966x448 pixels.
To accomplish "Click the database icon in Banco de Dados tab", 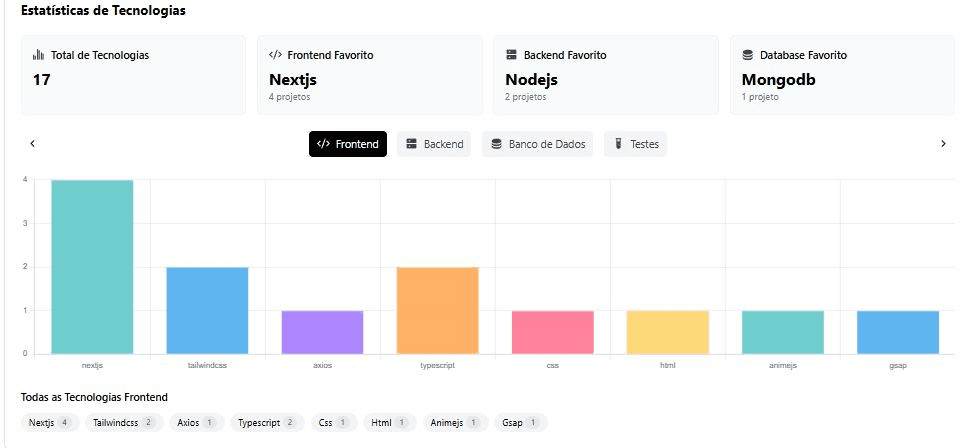I will point(496,144).
